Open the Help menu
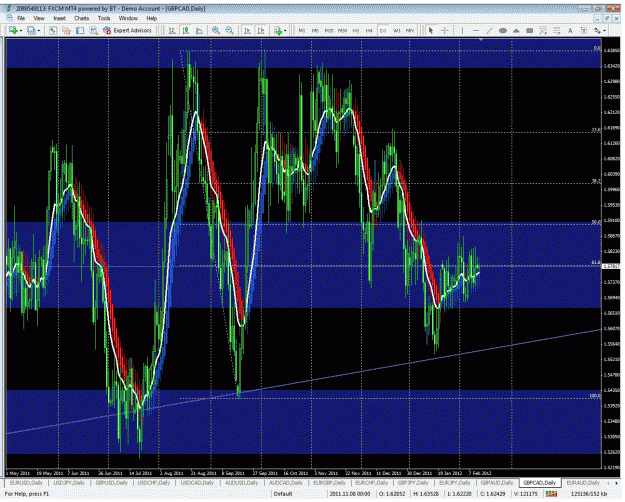The image size is (625, 502). (151, 18)
